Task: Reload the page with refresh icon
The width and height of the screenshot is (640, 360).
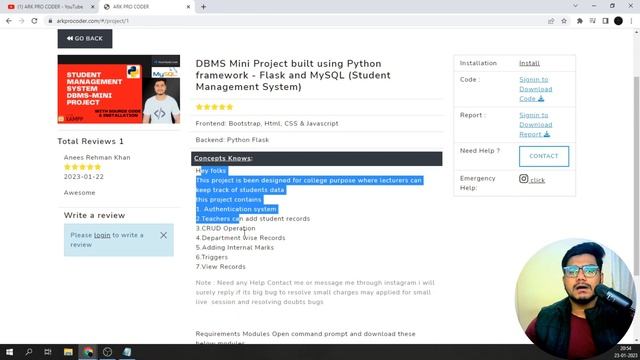Action: tap(34, 21)
